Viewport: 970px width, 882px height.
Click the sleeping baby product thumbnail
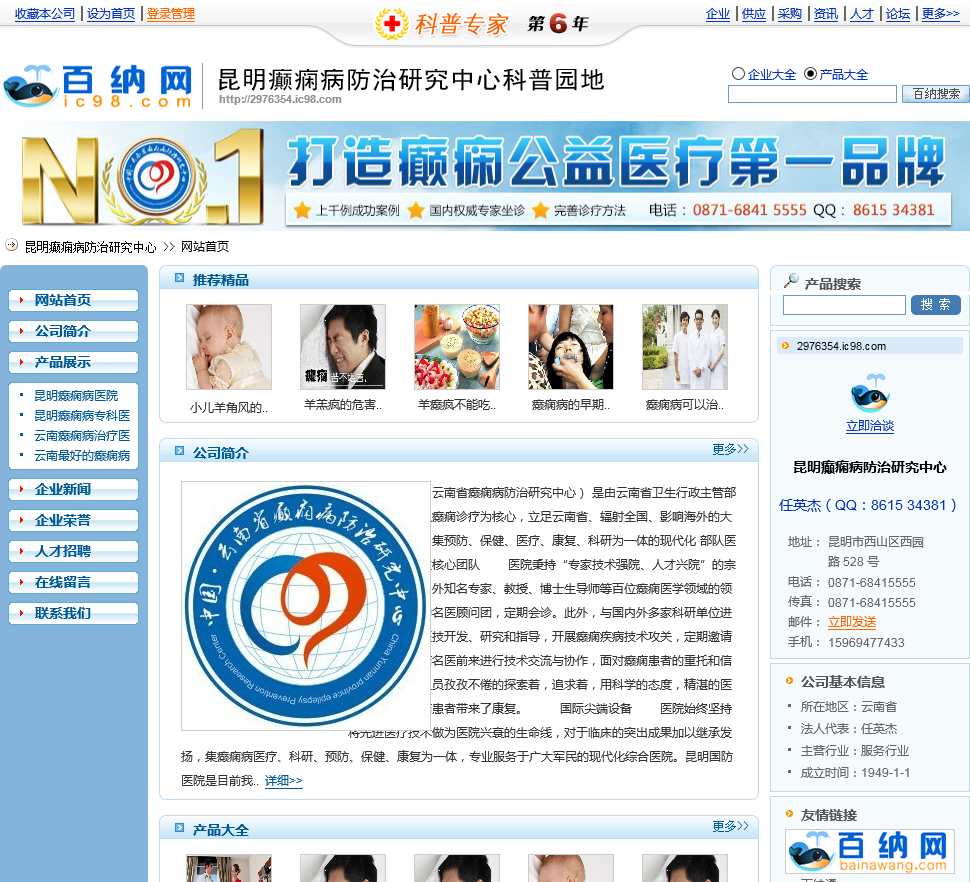click(x=229, y=347)
